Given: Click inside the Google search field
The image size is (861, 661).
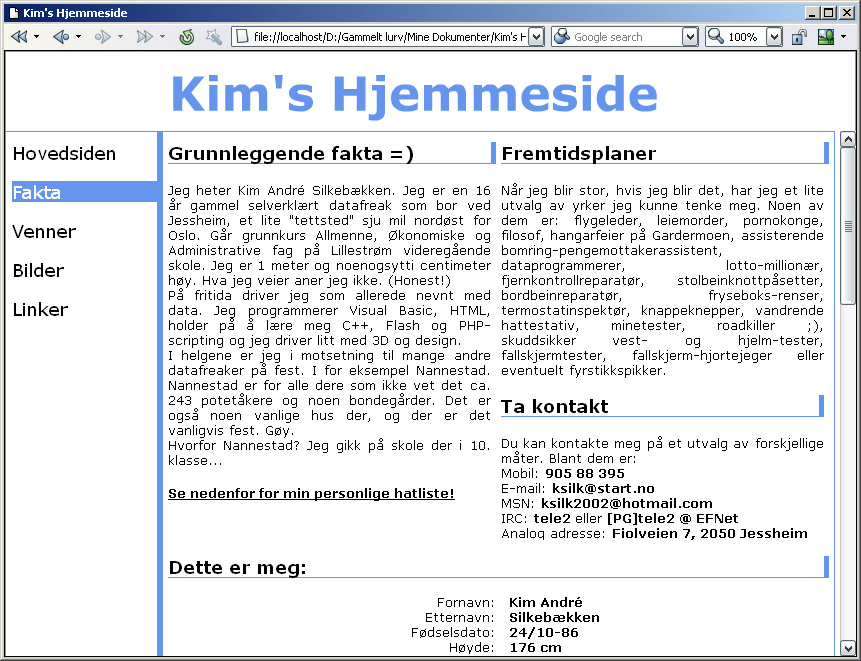Looking at the screenshot, I should coord(627,37).
